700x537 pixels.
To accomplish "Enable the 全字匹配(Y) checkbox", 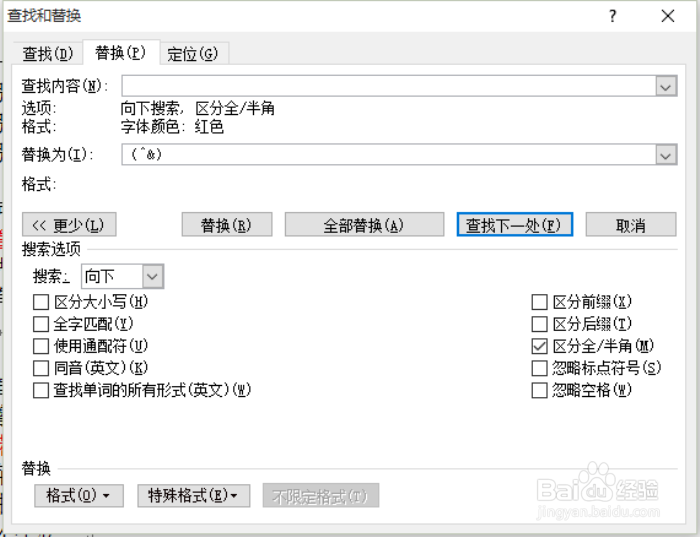I will click(41, 324).
